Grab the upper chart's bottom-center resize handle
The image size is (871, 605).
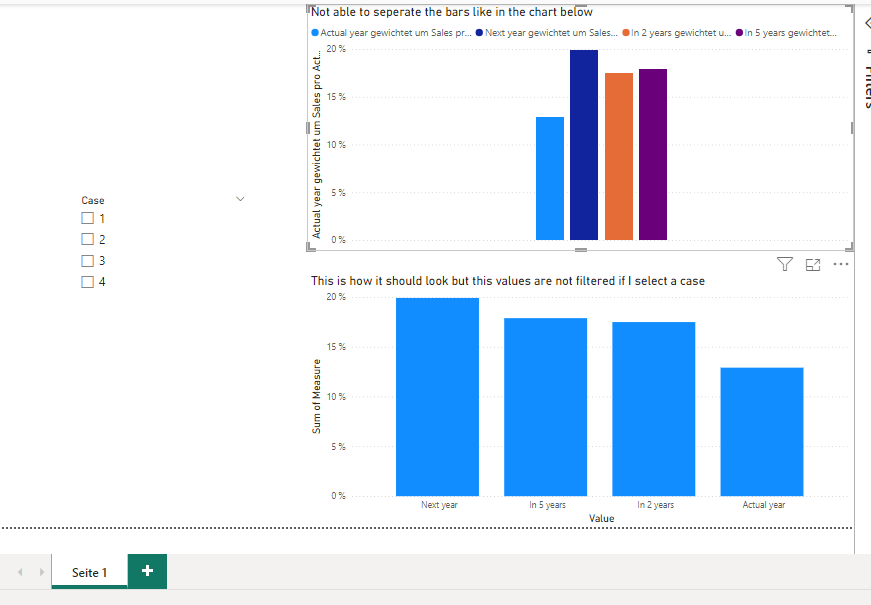580,250
